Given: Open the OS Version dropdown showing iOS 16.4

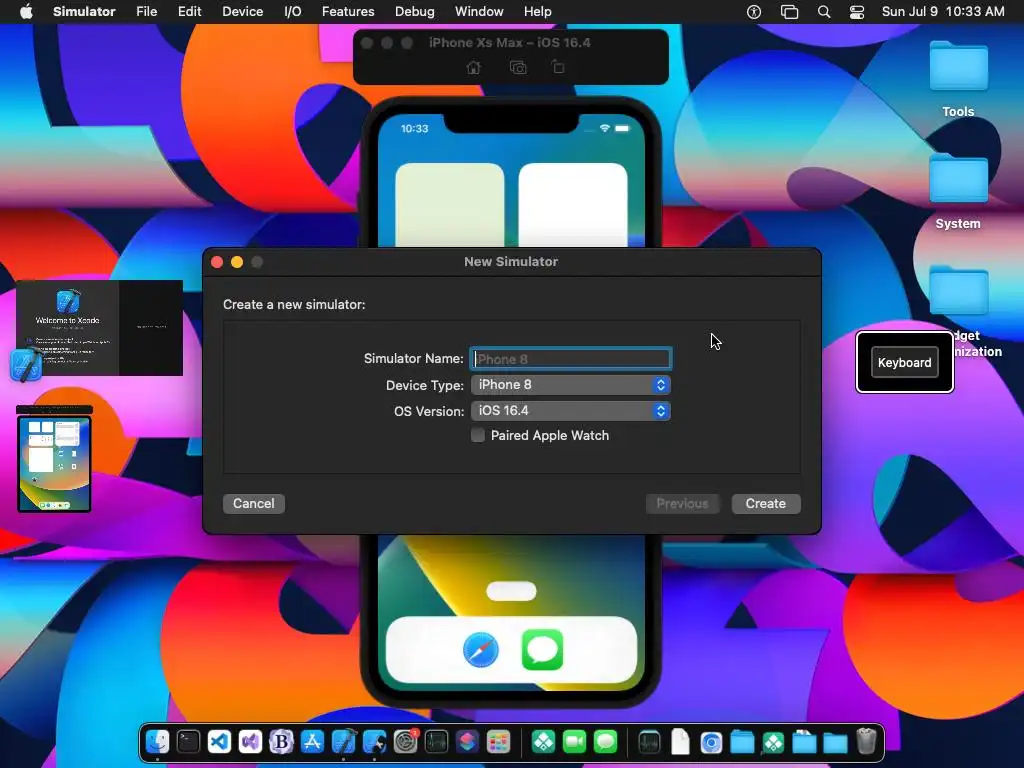Looking at the screenshot, I should [x=571, y=411].
